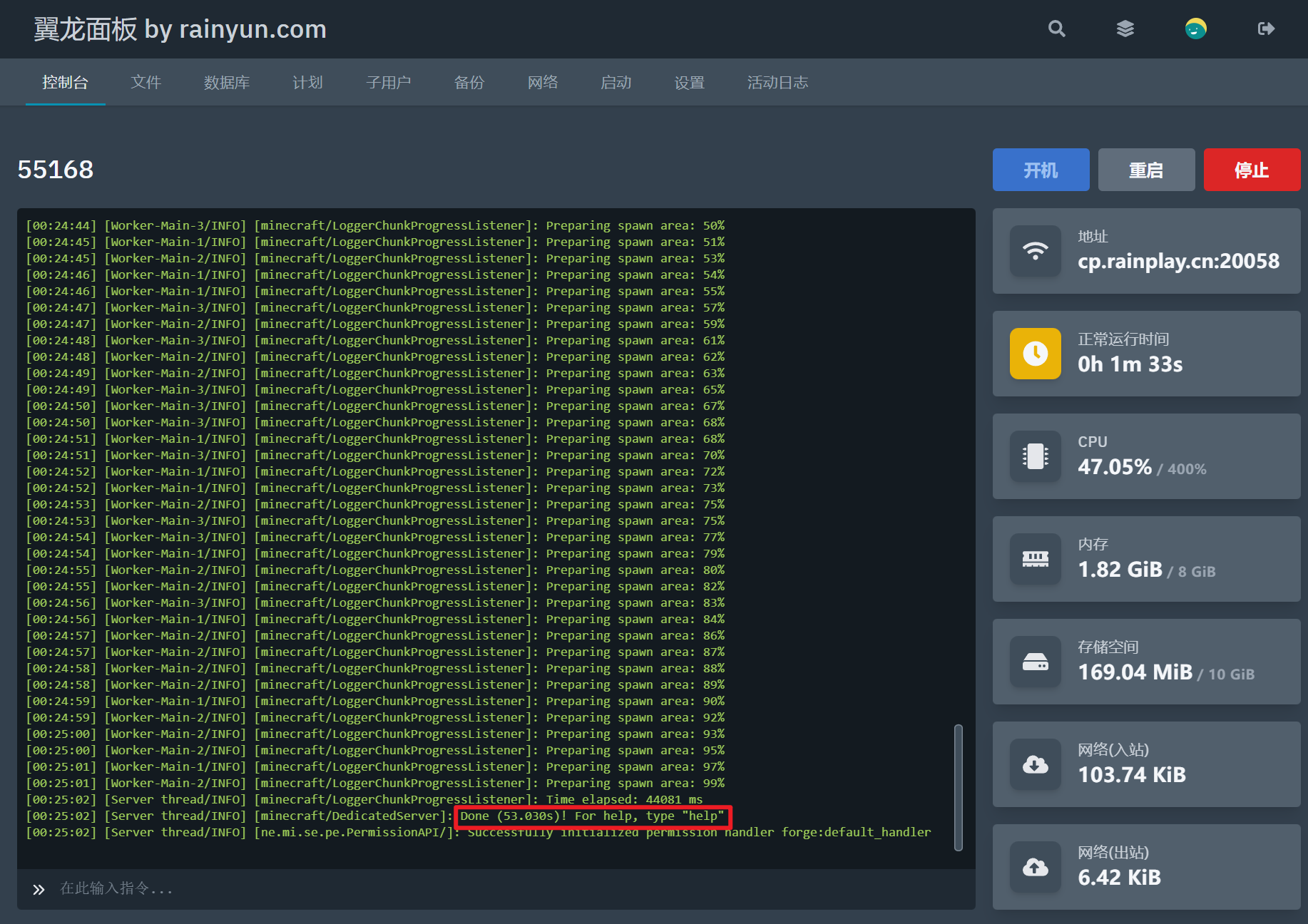Click the CPU usage value 47.05%
The image size is (1308, 924).
click(1115, 467)
